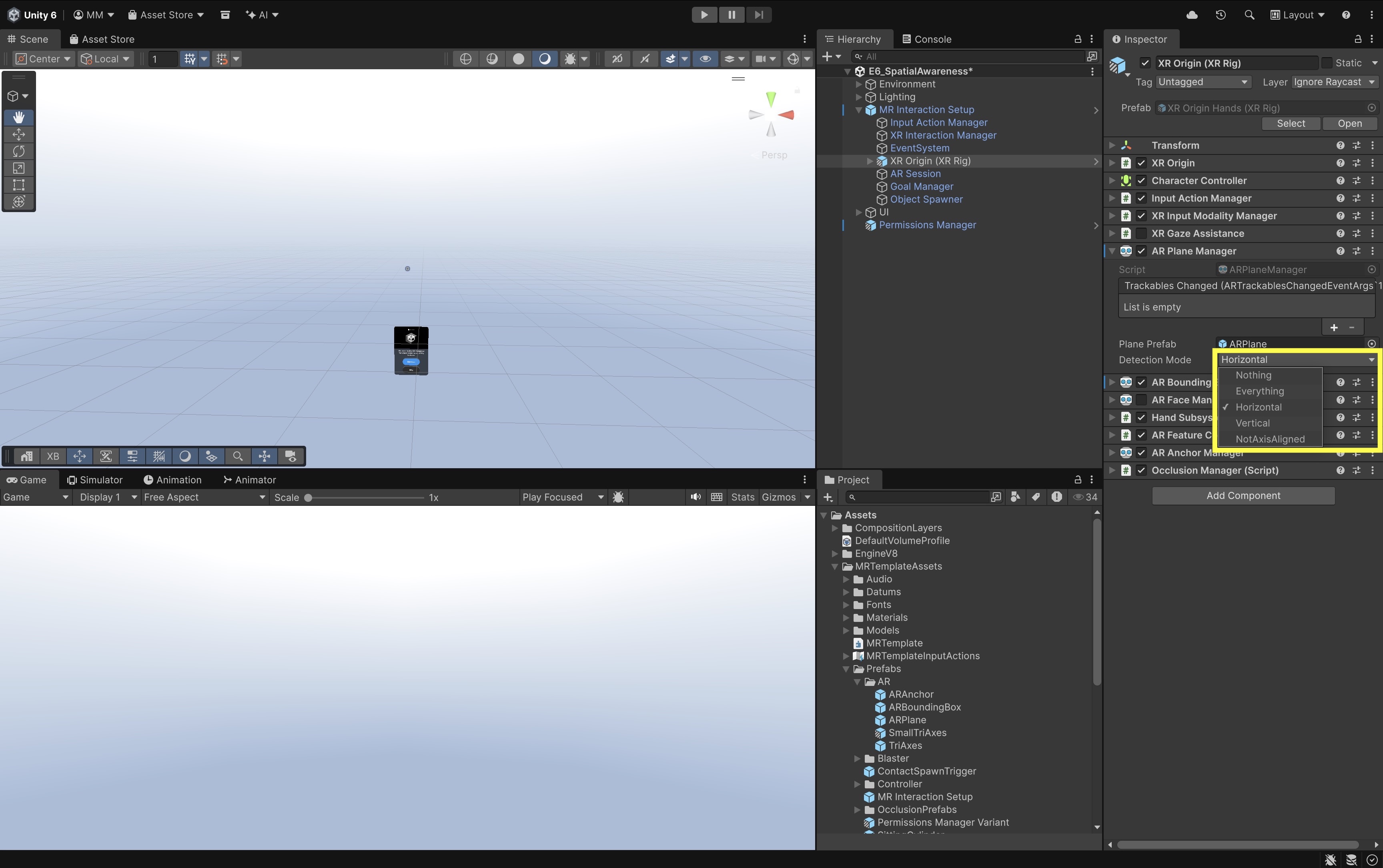Viewport: 1383px width, 868px height.
Task: Select the Rotate tool in Scene toolbar
Action: click(18, 151)
